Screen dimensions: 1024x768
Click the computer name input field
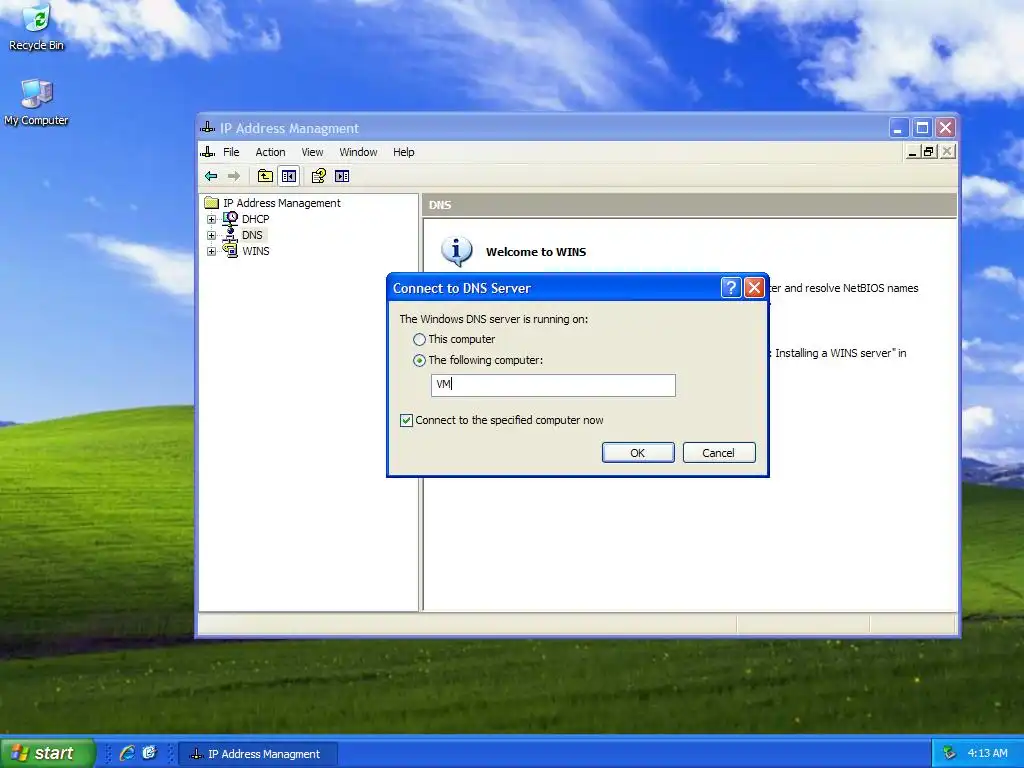coord(553,385)
